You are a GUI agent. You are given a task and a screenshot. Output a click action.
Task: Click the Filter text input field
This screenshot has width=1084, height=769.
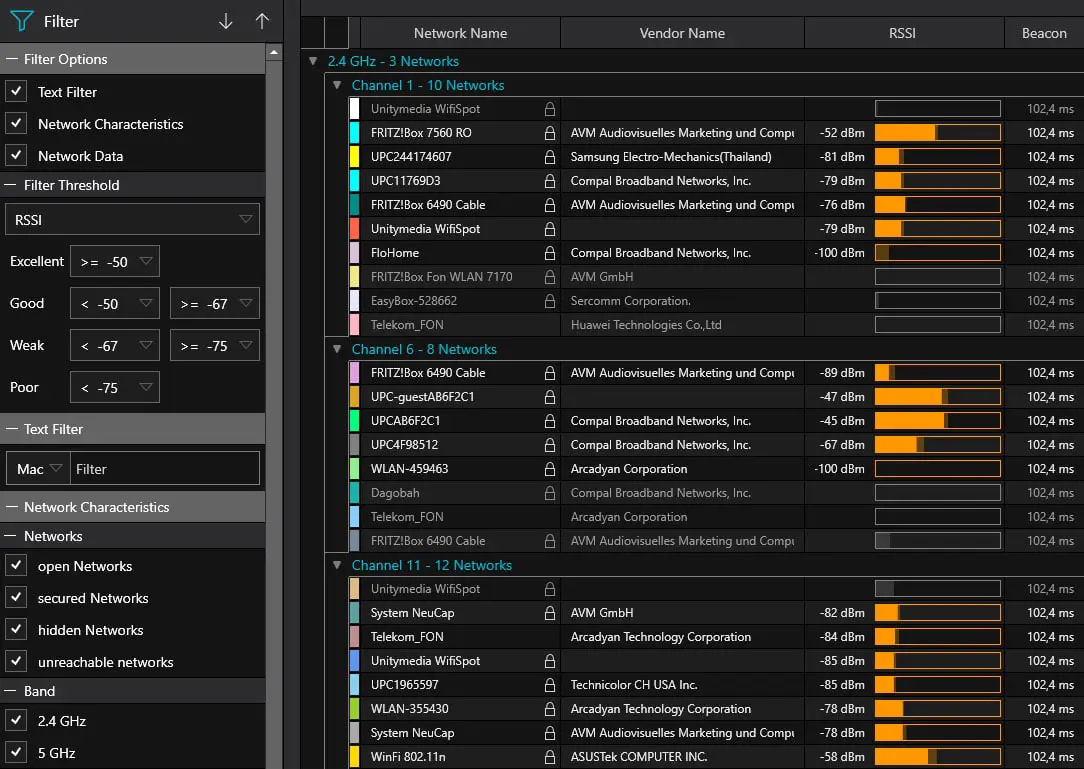[x=165, y=469]
